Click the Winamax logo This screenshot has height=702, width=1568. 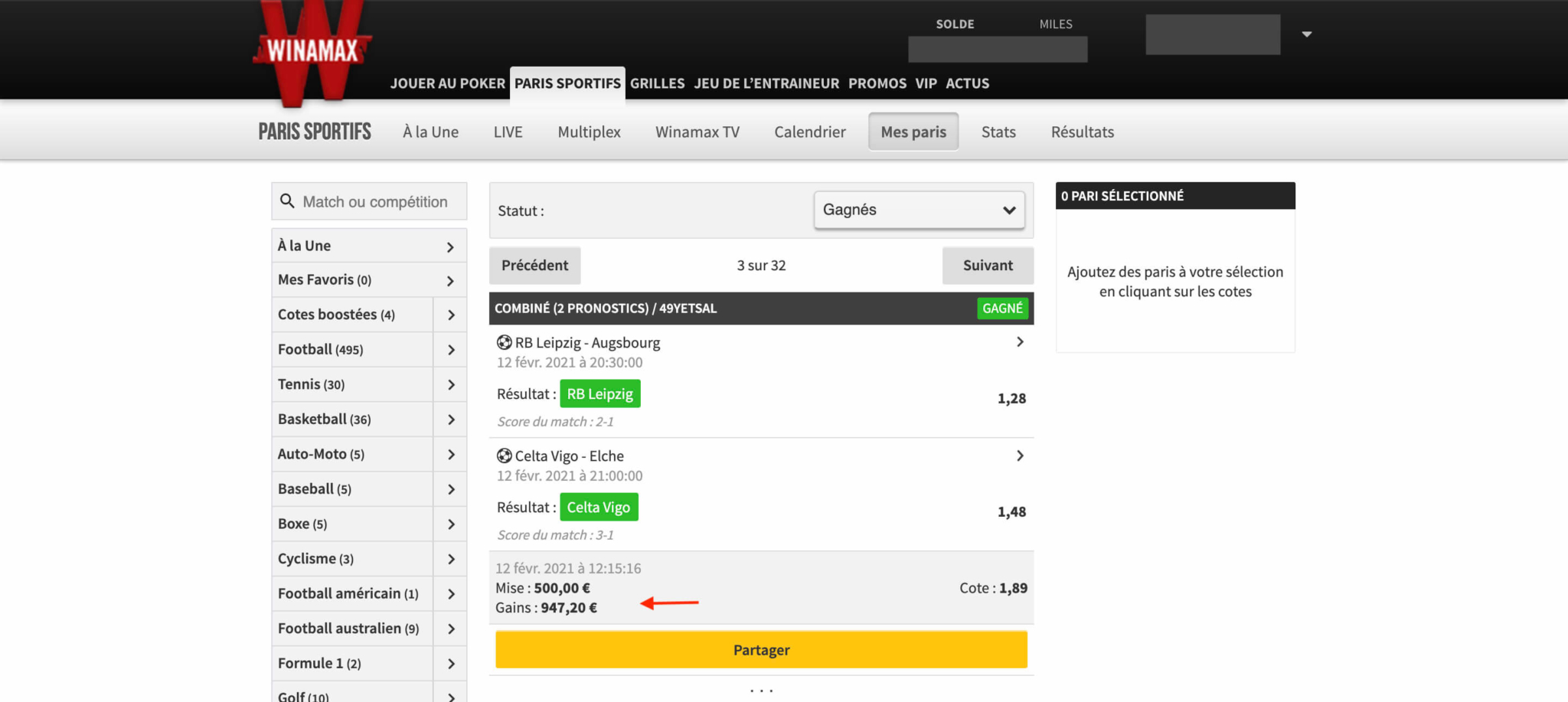coord(312,52)
